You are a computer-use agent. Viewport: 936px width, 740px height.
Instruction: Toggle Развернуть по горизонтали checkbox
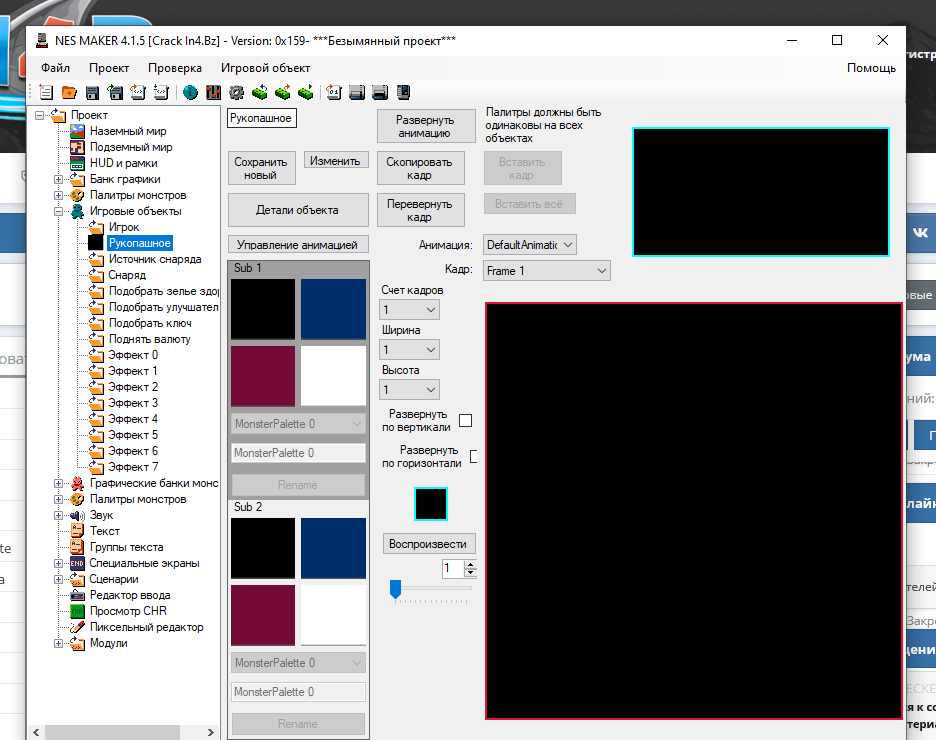tap(473, 457)
